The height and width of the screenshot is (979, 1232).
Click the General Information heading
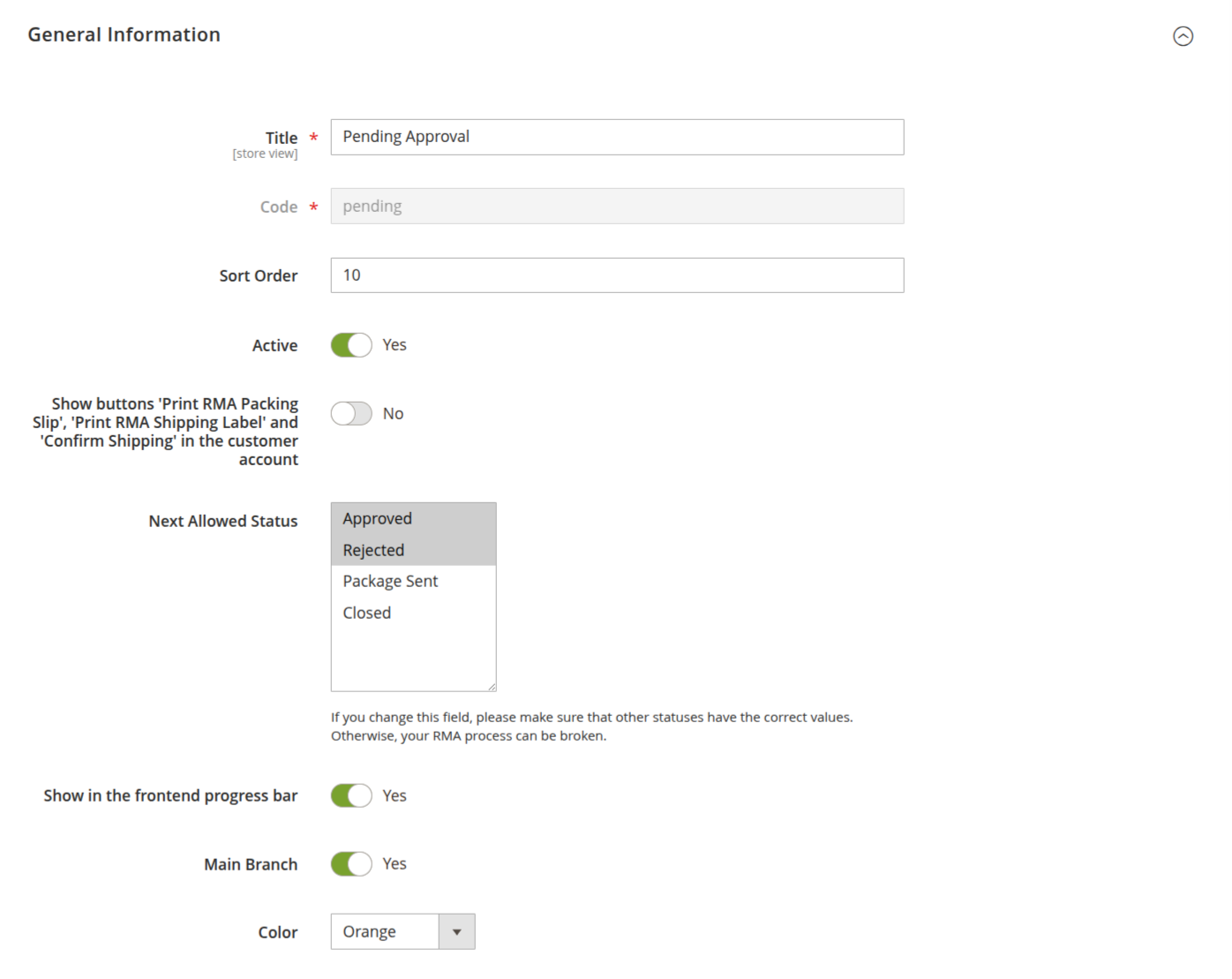pyautogui.click(x=124, y=35)
